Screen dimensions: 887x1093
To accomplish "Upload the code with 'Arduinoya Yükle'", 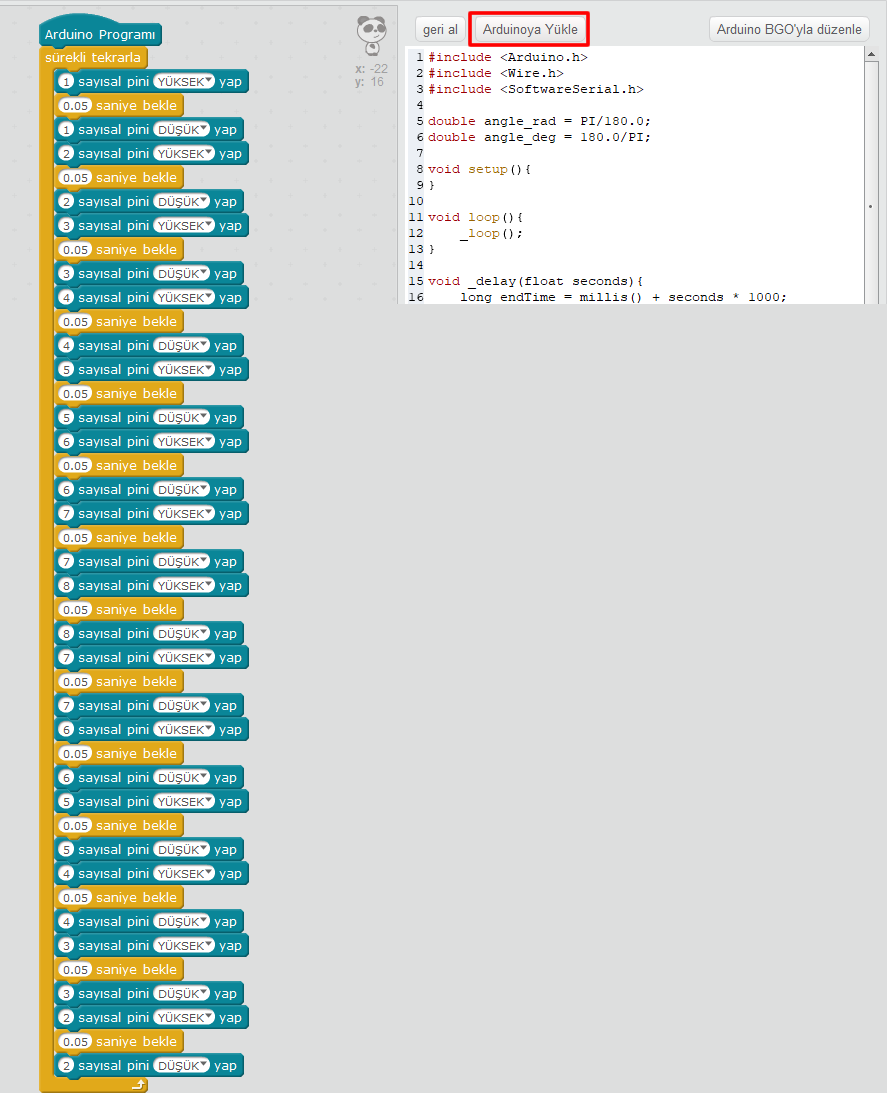I will pyautogui.click(x=530, y=29).
